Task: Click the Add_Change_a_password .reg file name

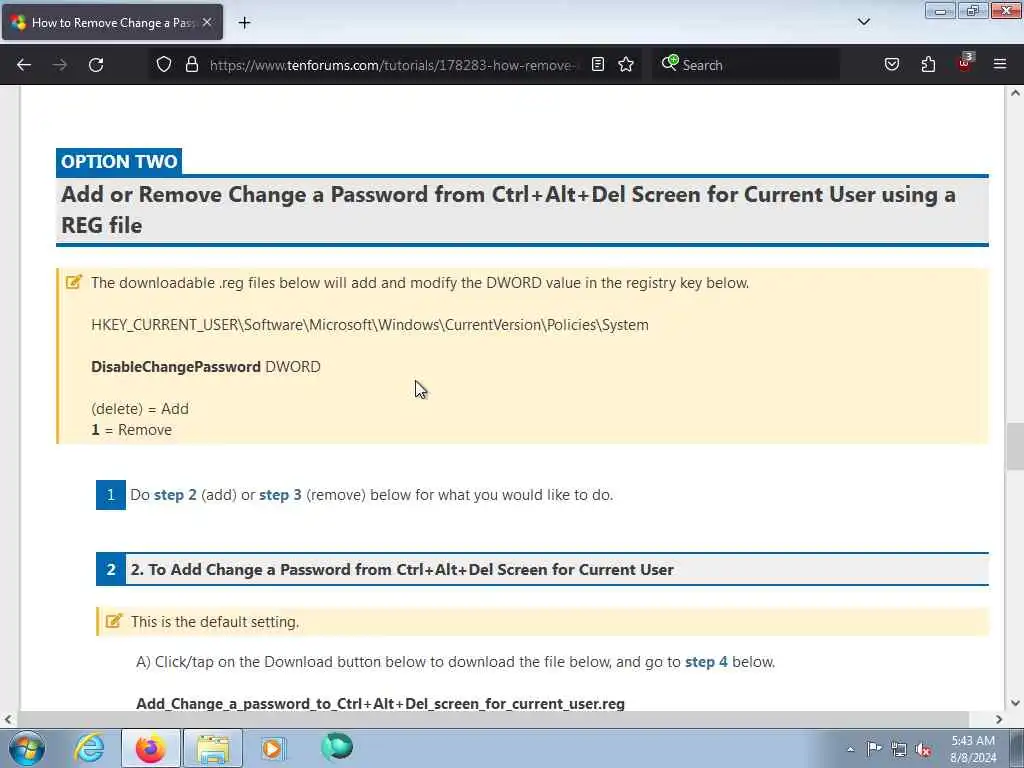Action: pyautogui.click(x=380, y=704)
